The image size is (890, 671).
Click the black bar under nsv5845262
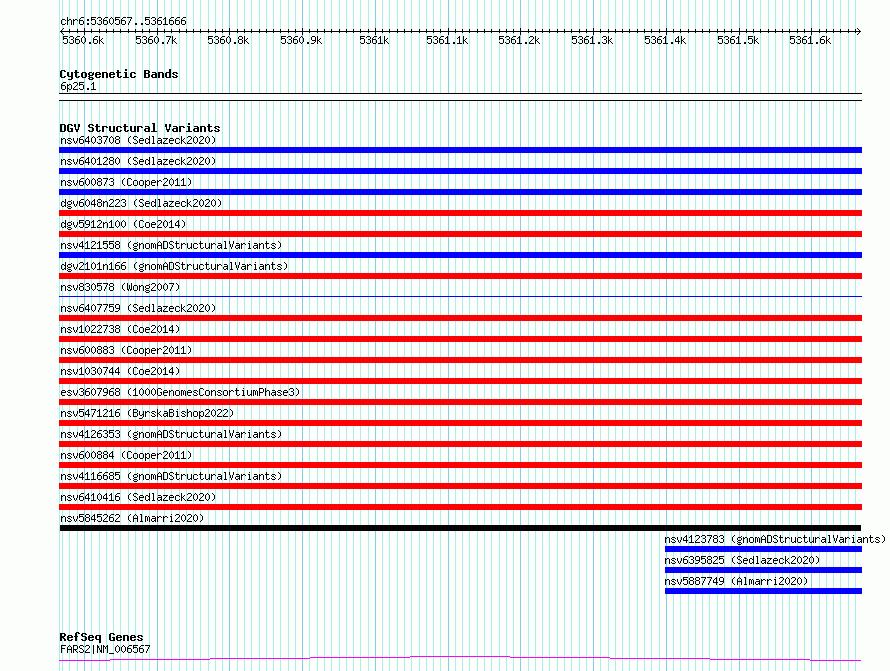460,528
